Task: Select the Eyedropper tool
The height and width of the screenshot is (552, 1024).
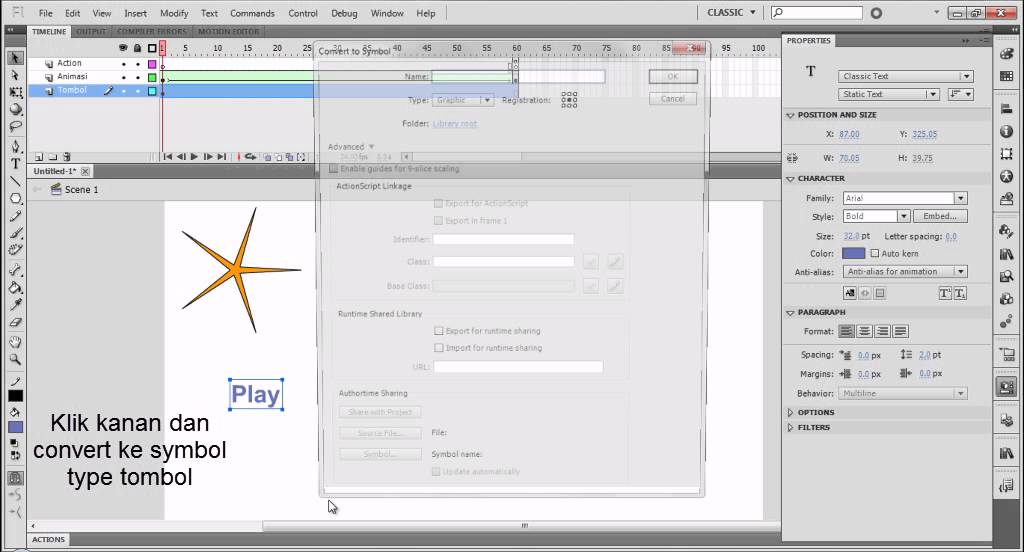Action: click(15, 304)
